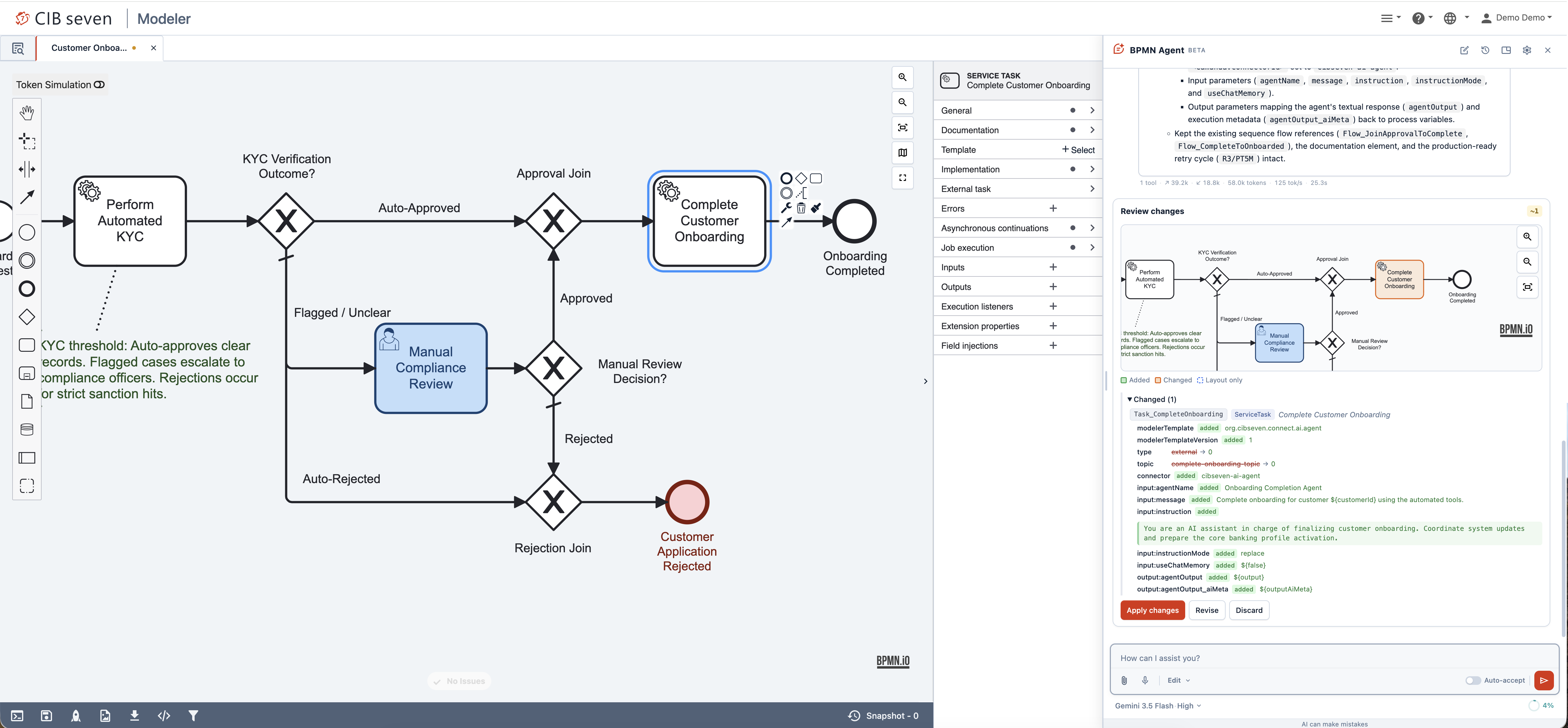
Task: Change element type with the wrench icon
Action: 786,208
